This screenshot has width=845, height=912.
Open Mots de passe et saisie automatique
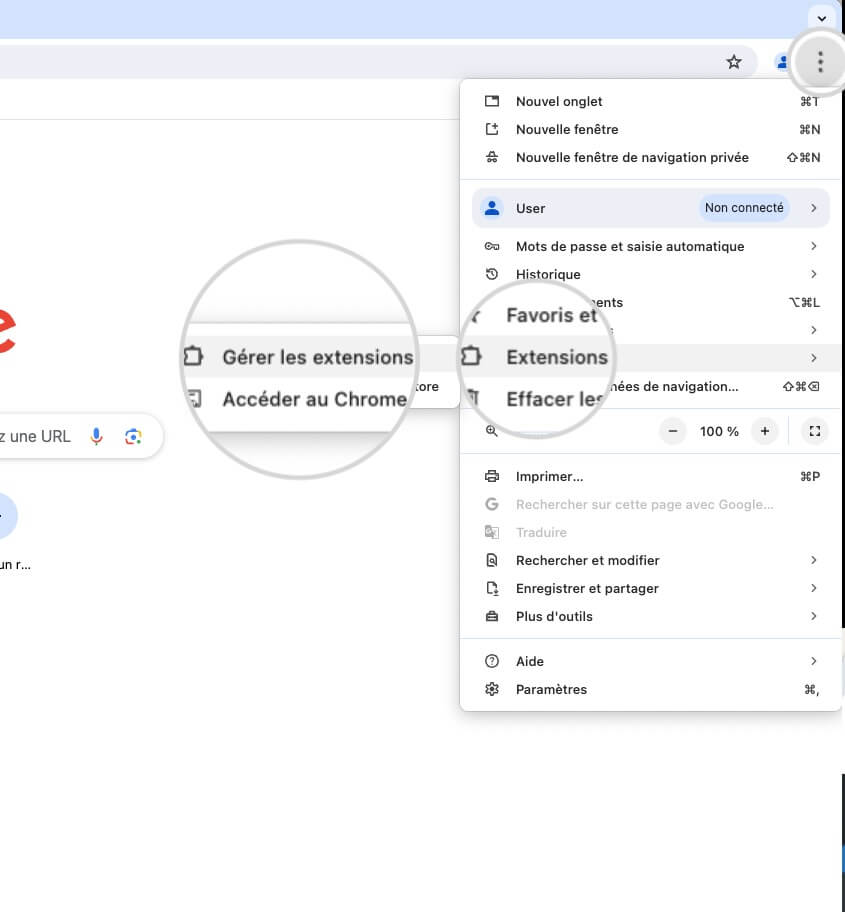651,246
